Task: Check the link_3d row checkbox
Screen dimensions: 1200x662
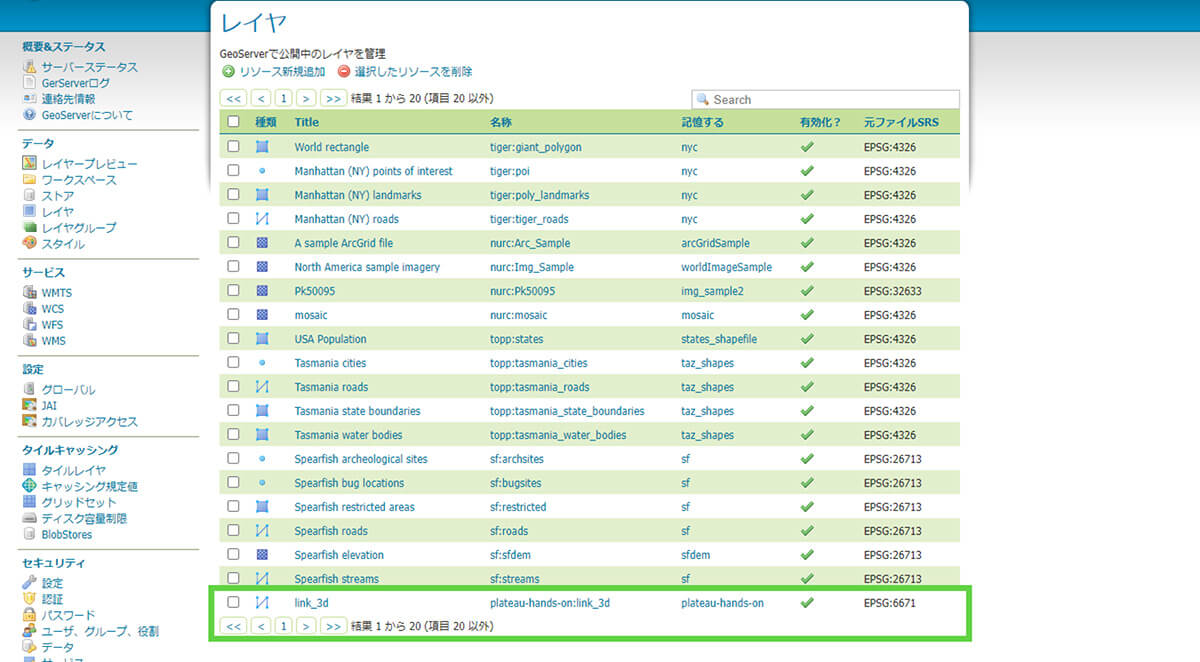Action: pos(234,602)
